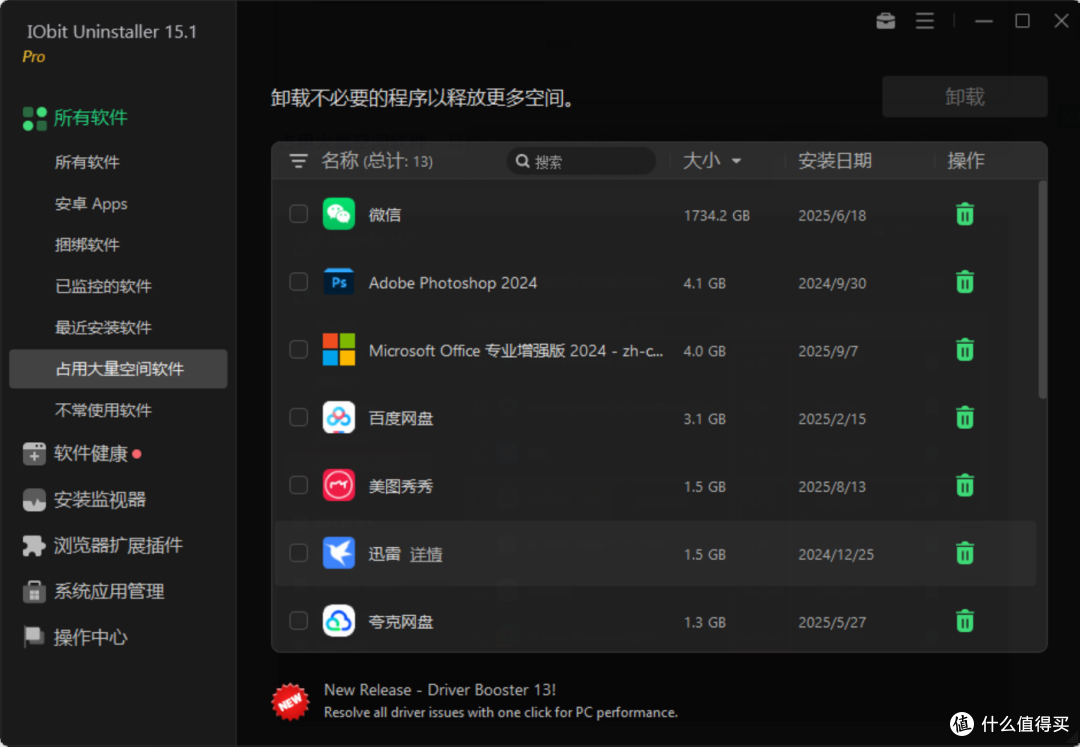Open 已监控的软件 in sidebar

pyautogui.click(x=103, y=286)
